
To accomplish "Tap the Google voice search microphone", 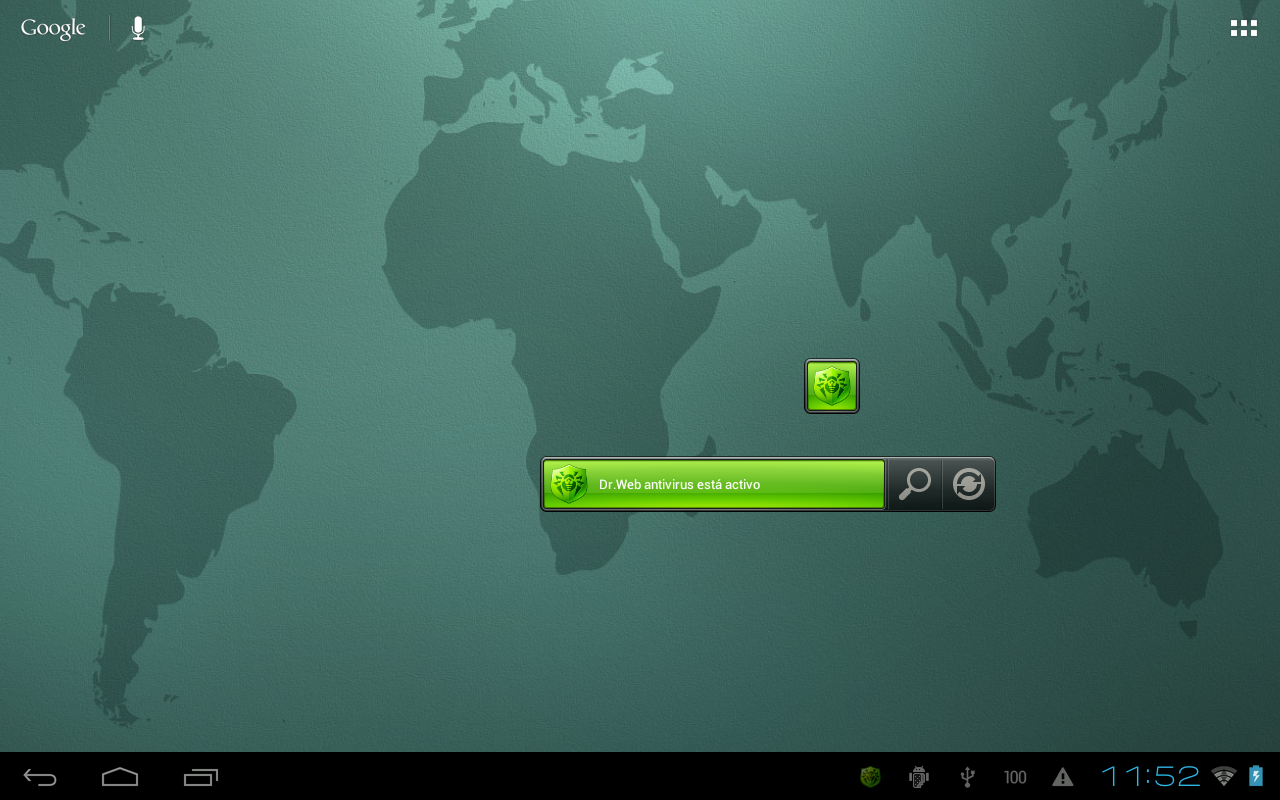I will click(x=136, y=27).
